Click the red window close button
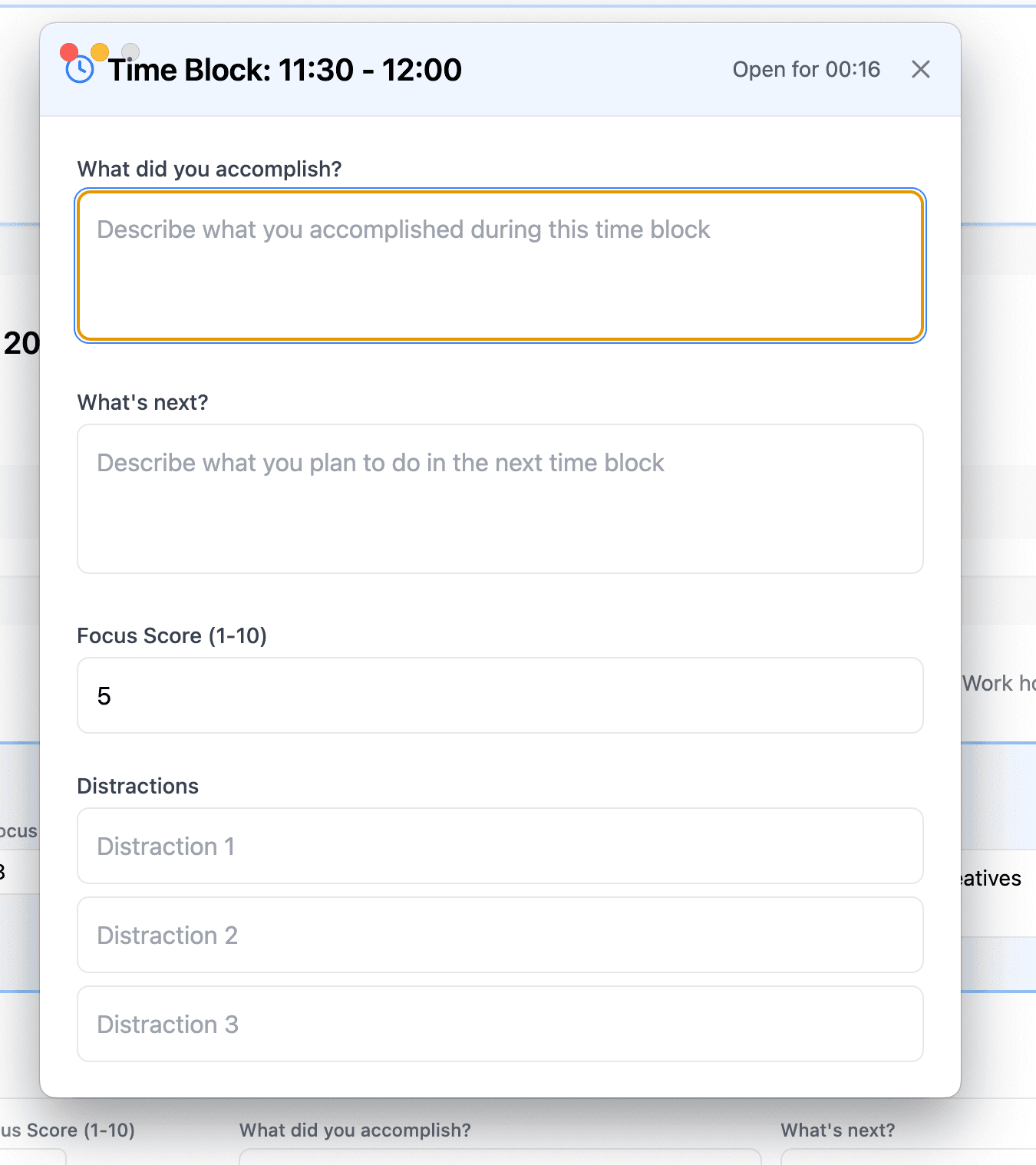 tap(69, 51)
